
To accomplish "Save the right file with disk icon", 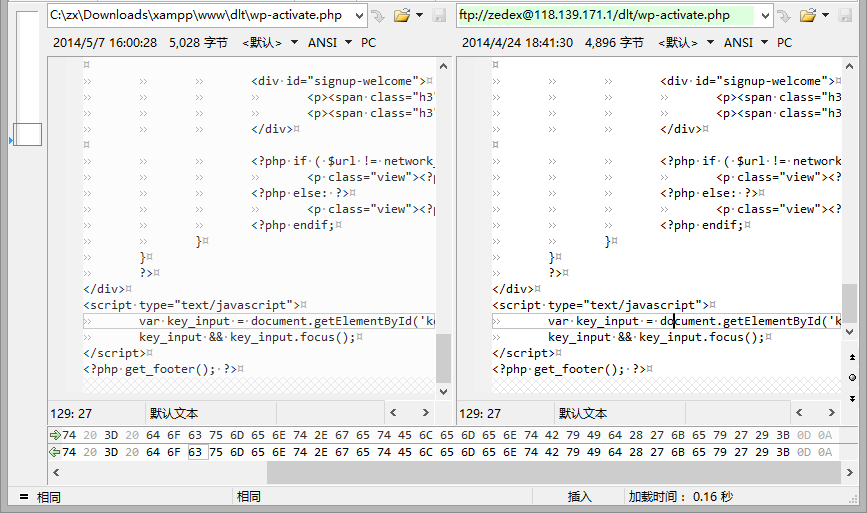I will coord(846,16).
